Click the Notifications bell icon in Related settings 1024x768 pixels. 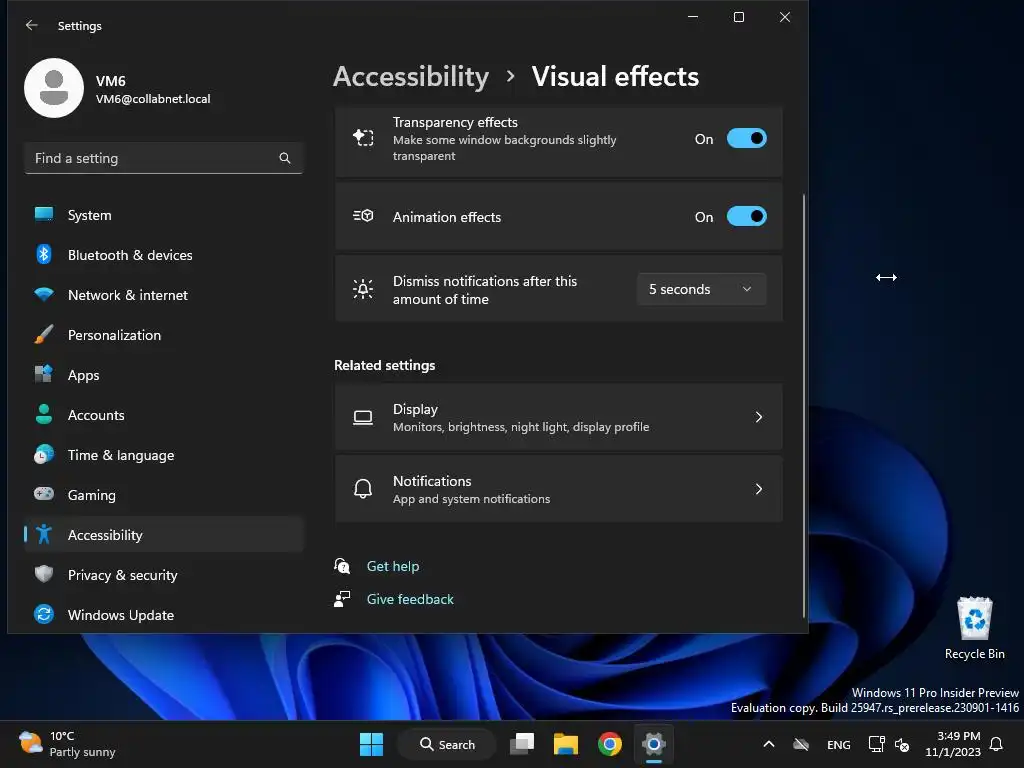(x=363, y=488)
